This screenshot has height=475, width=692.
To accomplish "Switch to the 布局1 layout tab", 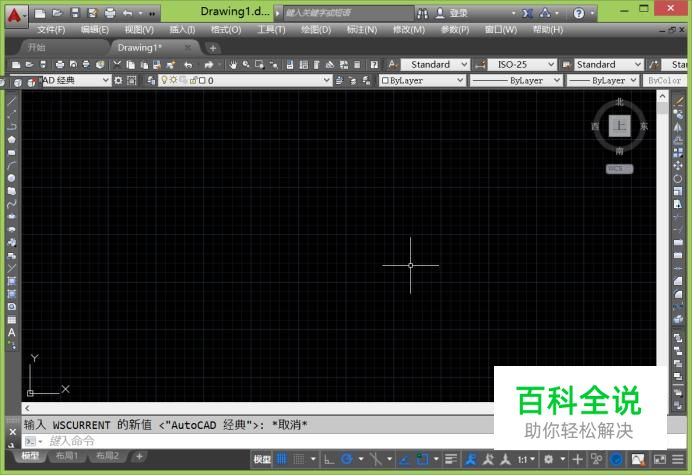I will (67, 456).
